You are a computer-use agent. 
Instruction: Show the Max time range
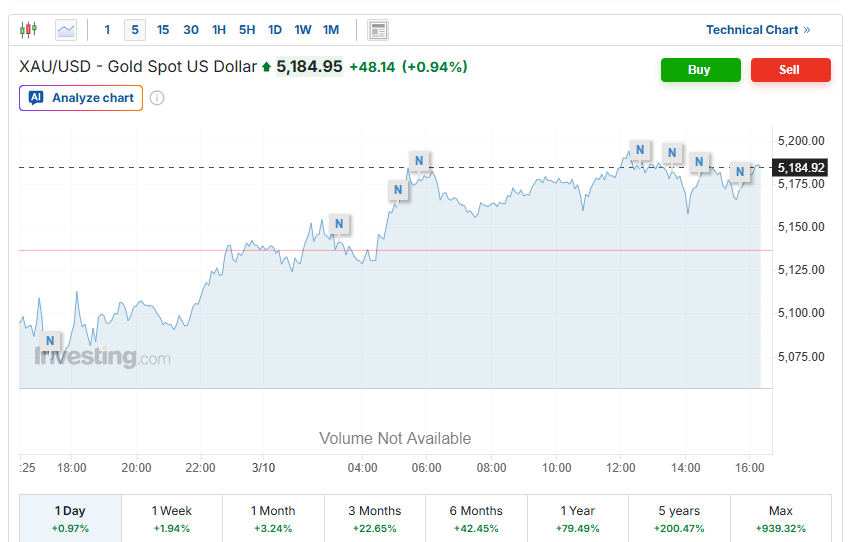(x=780, y=518)
